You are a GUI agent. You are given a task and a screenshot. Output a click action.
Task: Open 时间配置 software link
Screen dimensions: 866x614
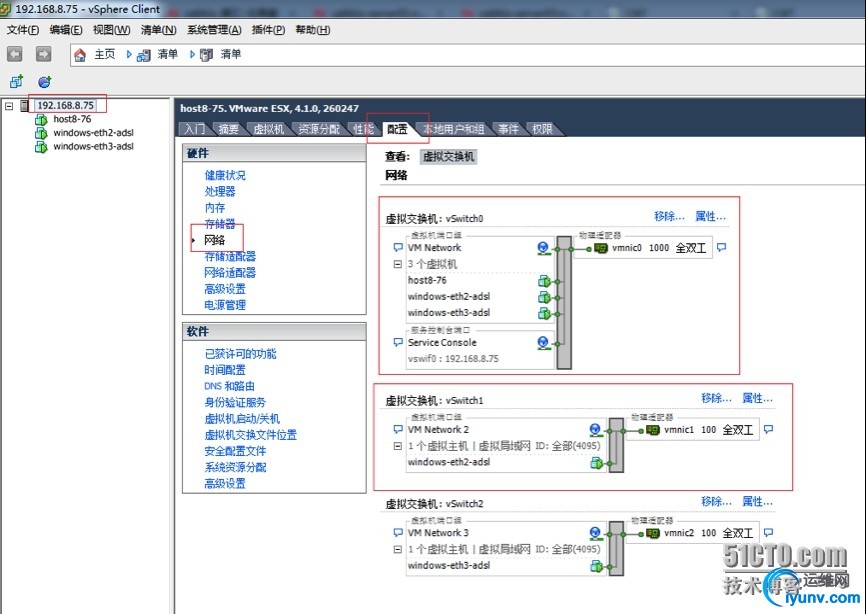click(225, 370)
